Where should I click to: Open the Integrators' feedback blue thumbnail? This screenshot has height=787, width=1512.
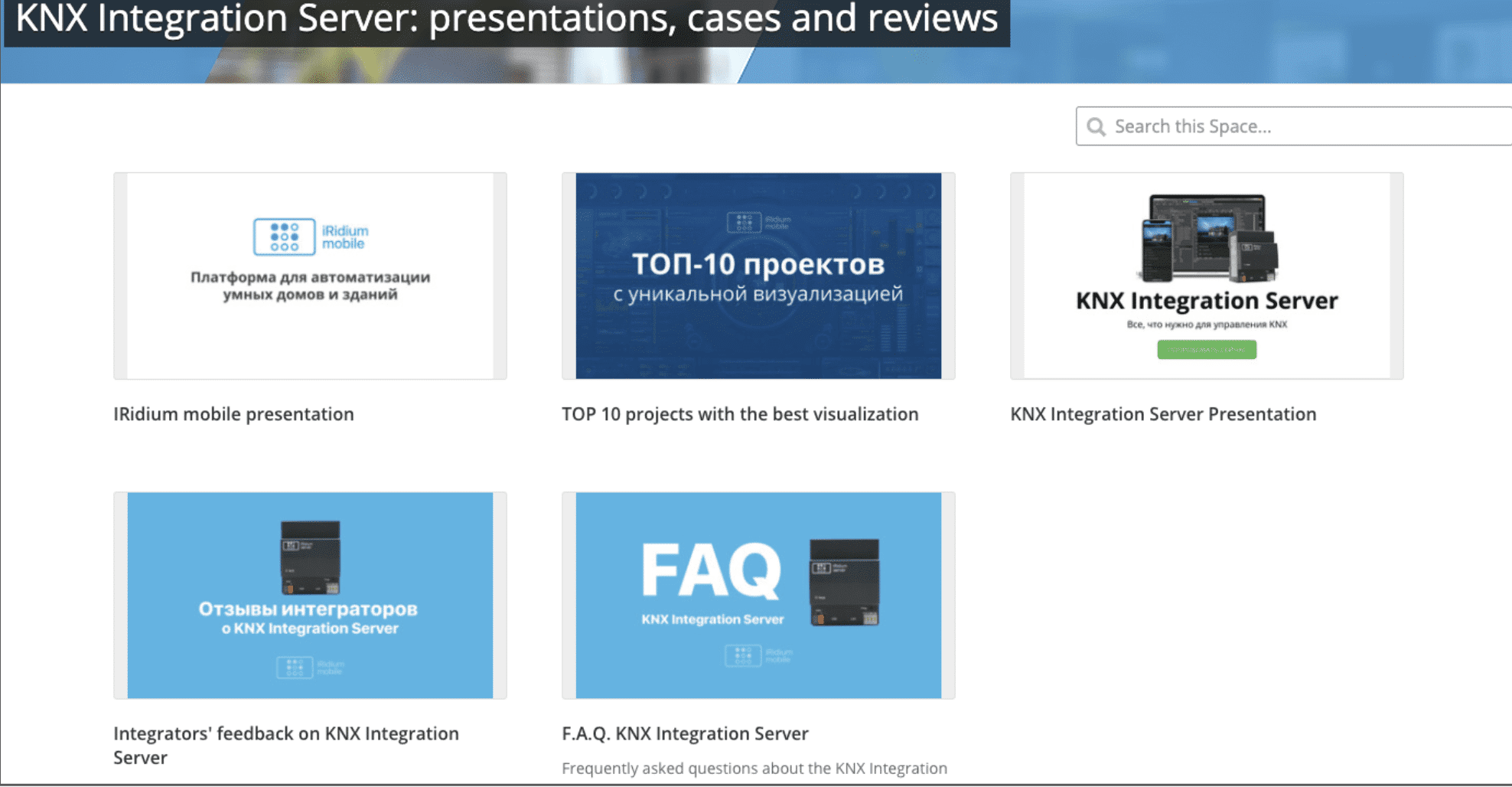point(310,595)
